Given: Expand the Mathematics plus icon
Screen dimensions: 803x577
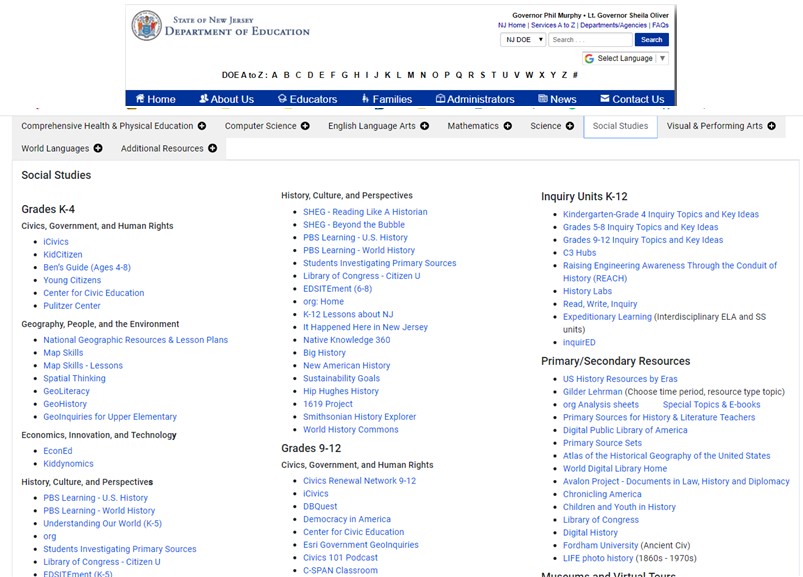Looking at the screenshot, I should click(508, 126).
